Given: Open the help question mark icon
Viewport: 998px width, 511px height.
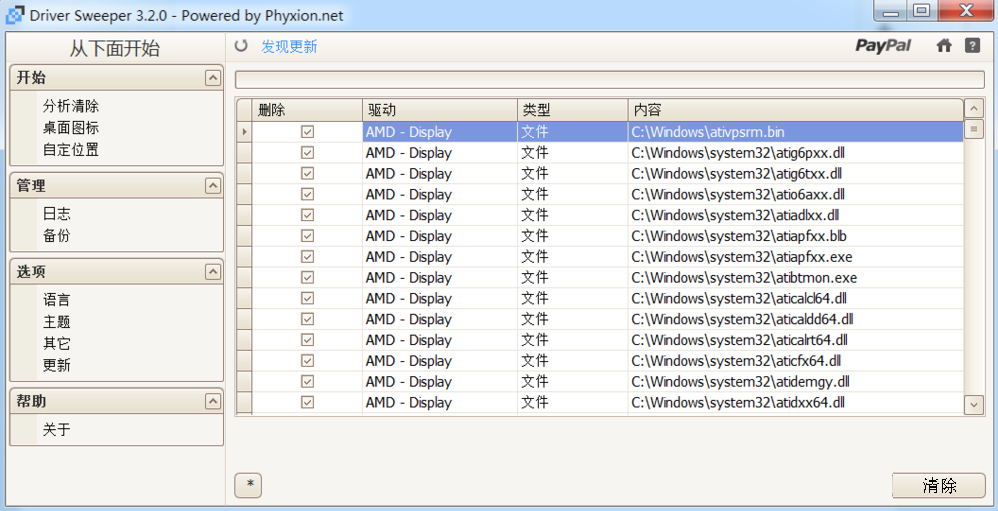Looking at the screenshot, I should 972,46.
